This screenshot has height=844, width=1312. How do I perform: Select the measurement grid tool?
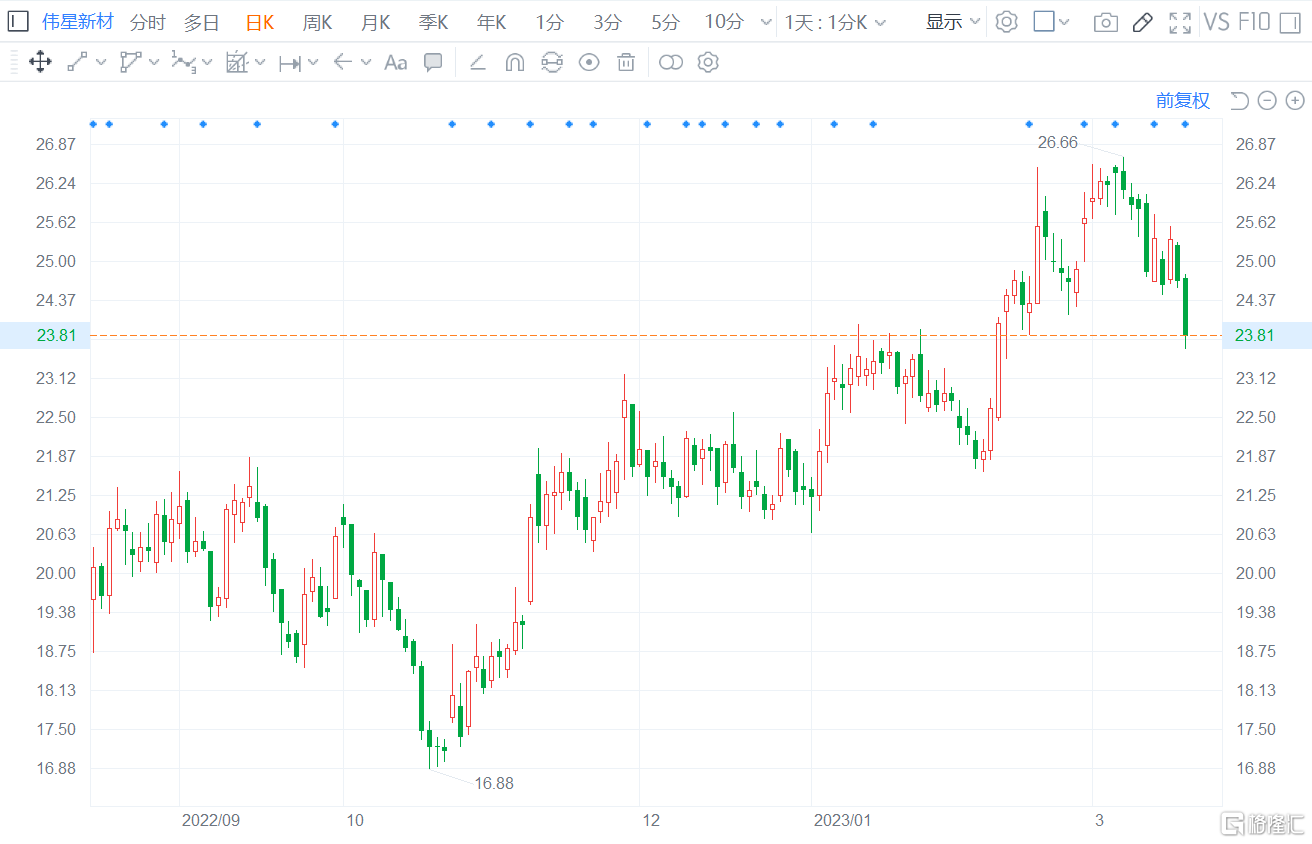(236, 62)
